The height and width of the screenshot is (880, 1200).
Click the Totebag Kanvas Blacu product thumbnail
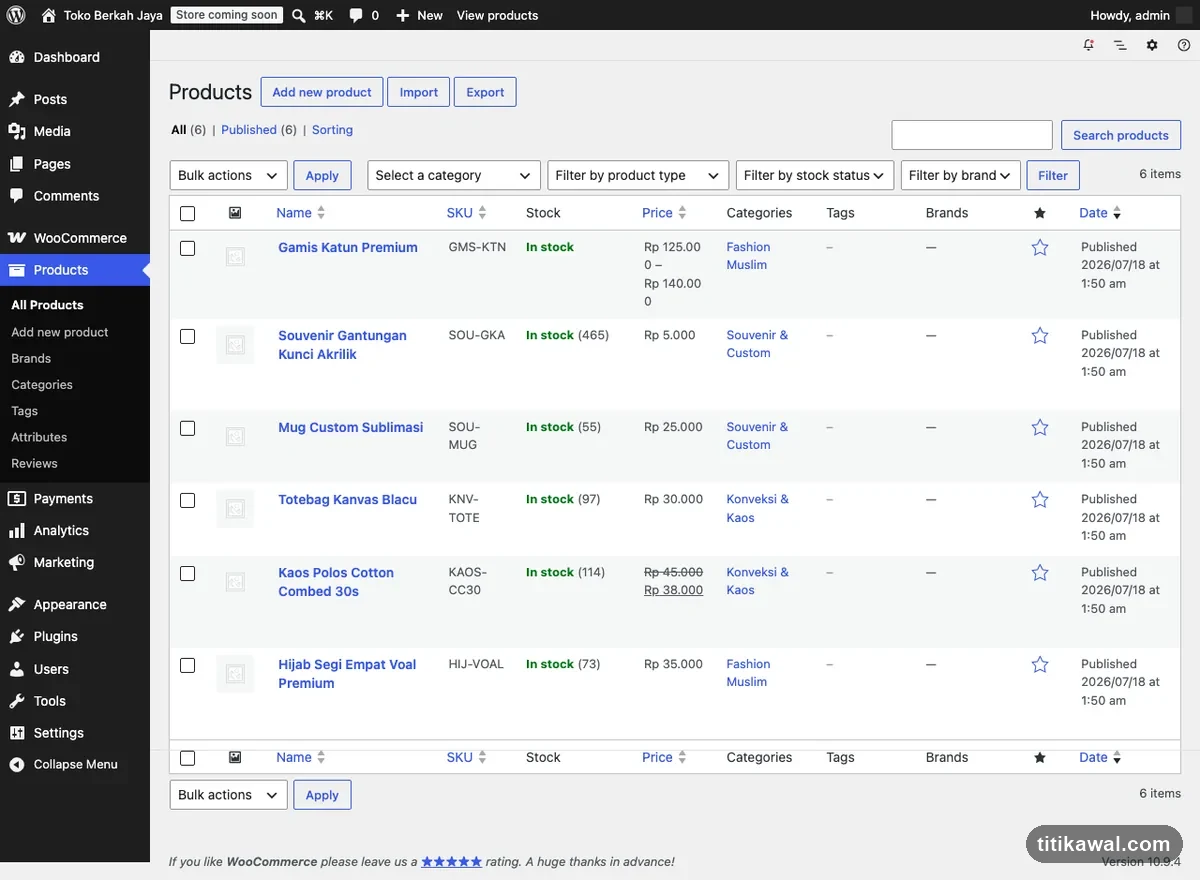click(235, 509)
